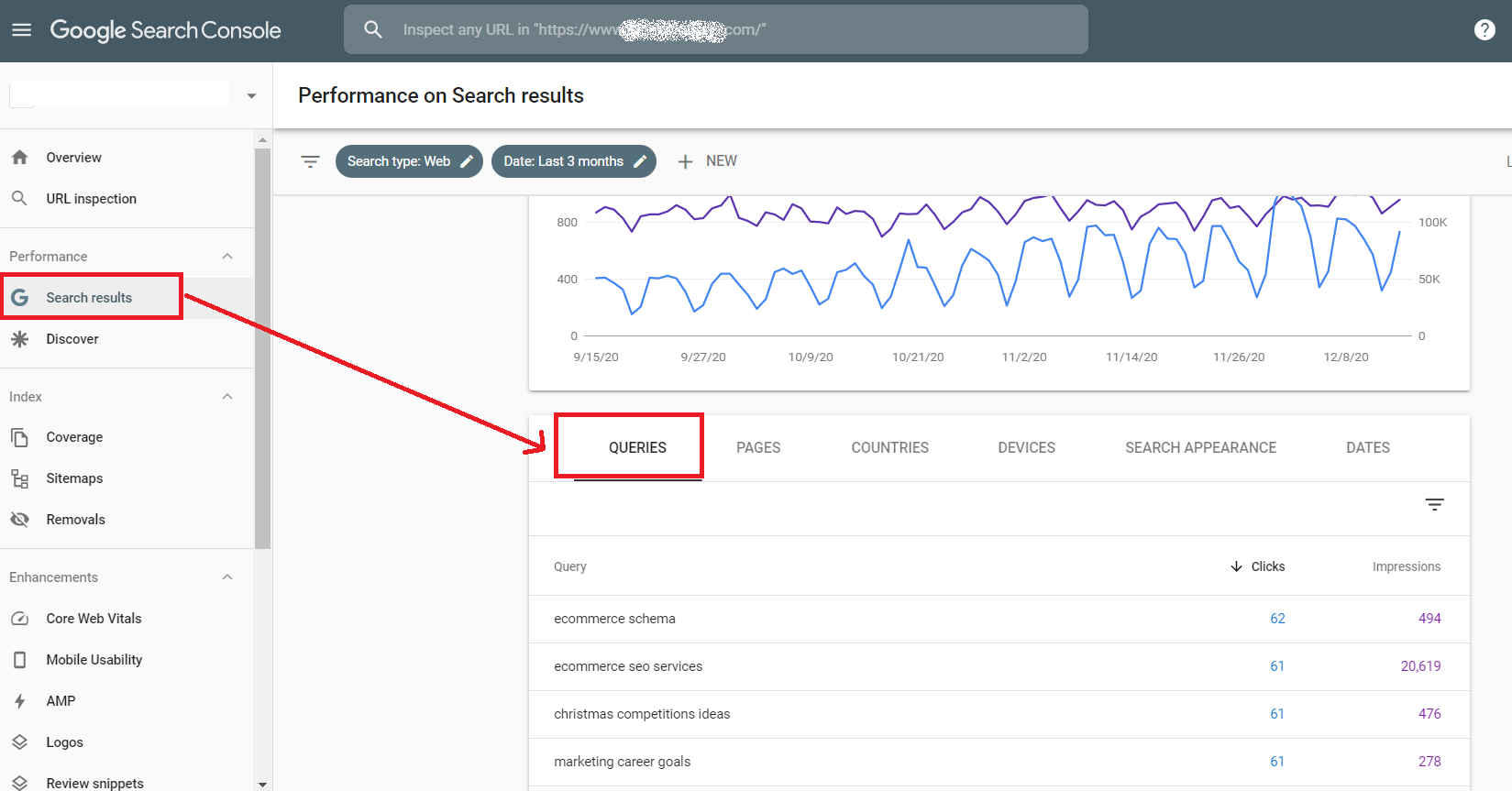Collapse the Performance section
This screenshot has height=791, width=1512.
[x=227, y=257]
